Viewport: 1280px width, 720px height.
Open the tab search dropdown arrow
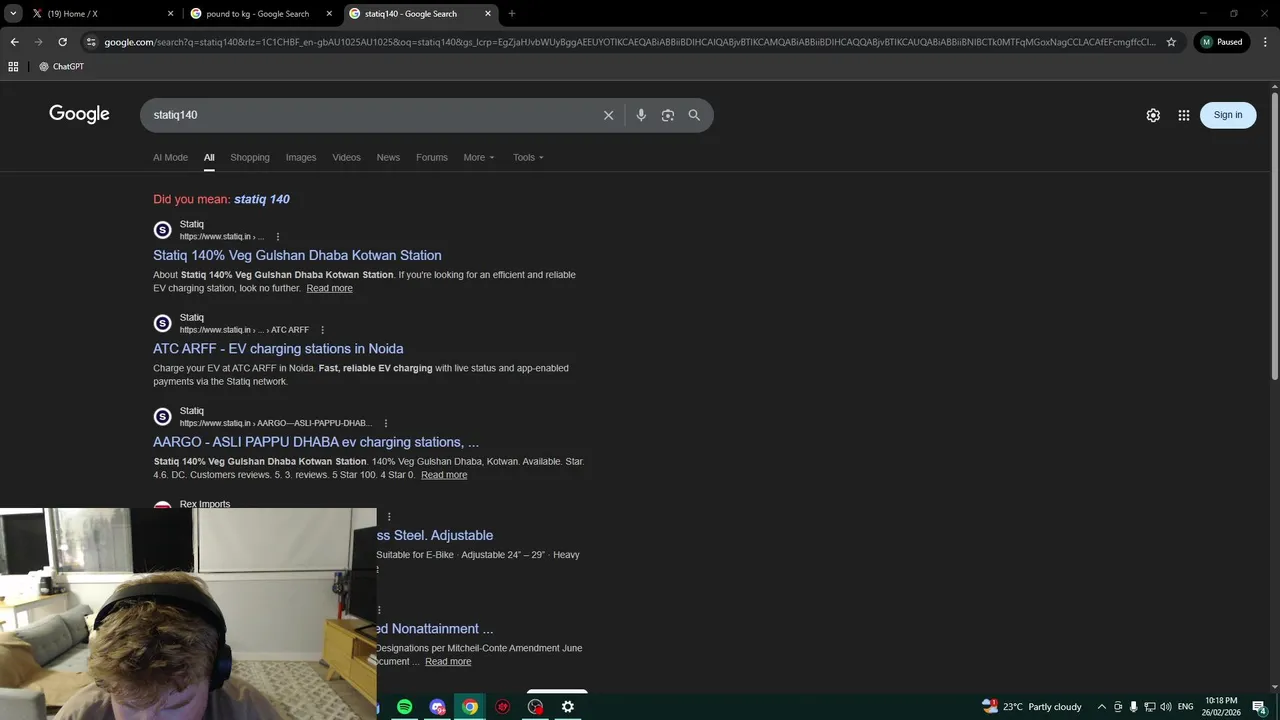pyautogui.click(x=13, y=14)
